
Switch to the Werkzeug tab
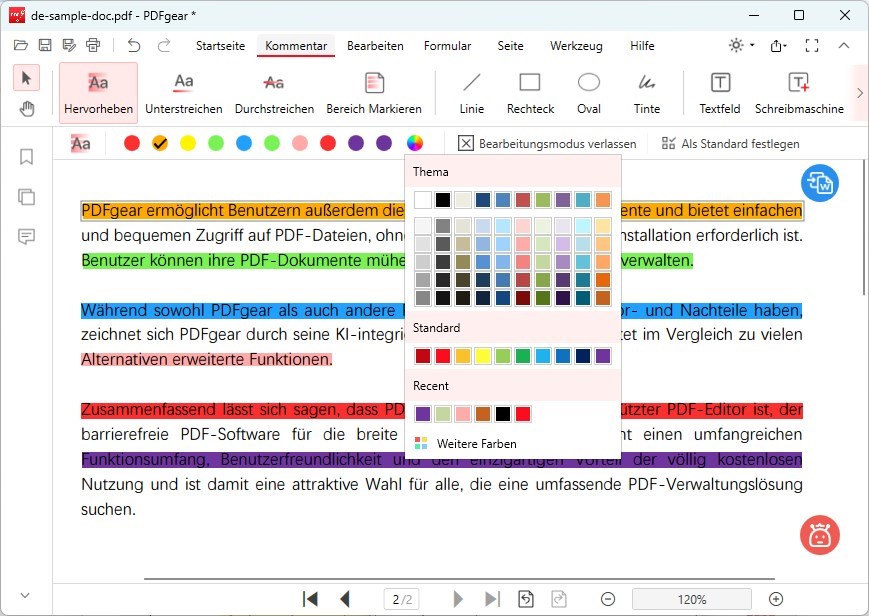[575, 46]
